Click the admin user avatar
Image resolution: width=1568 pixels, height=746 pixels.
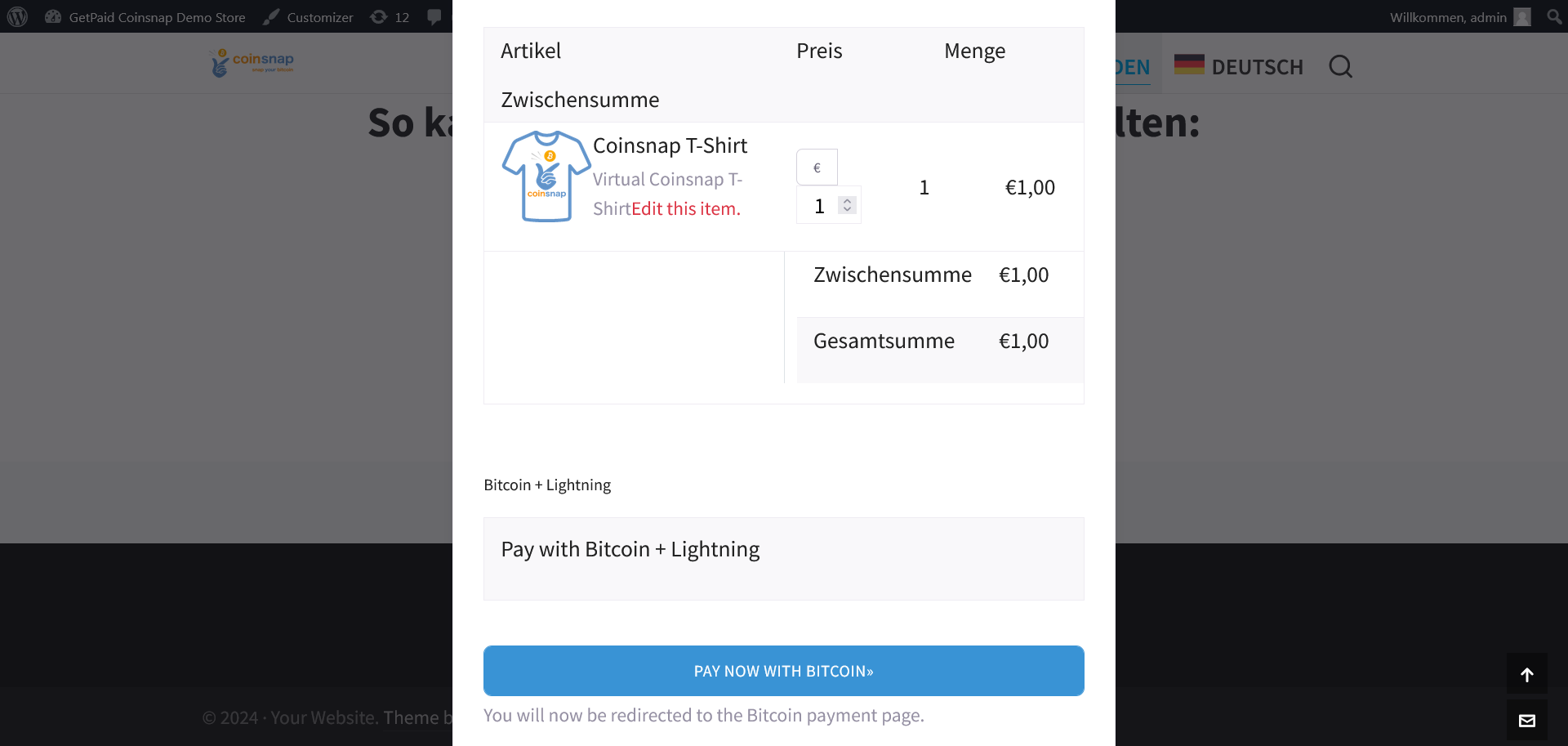[1522, 17]
